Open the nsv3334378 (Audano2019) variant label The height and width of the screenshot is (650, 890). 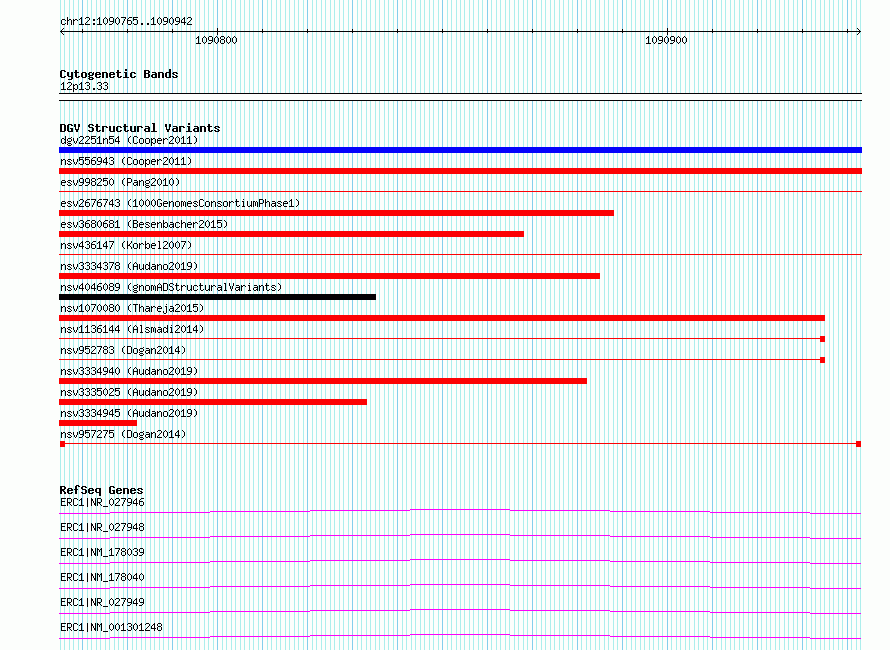[x=129, y=266]
